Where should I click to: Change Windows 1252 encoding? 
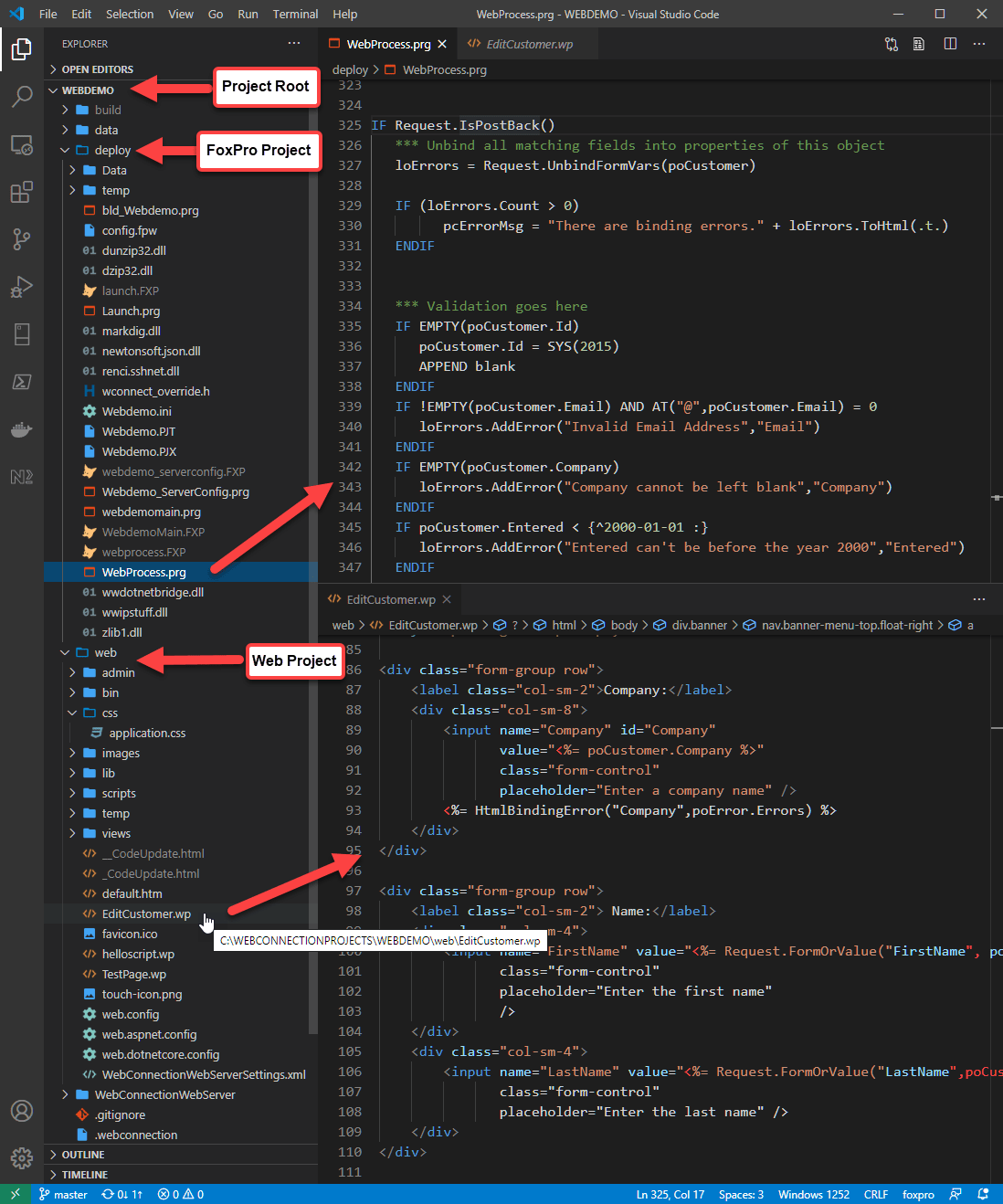(x=814, y=1194)
